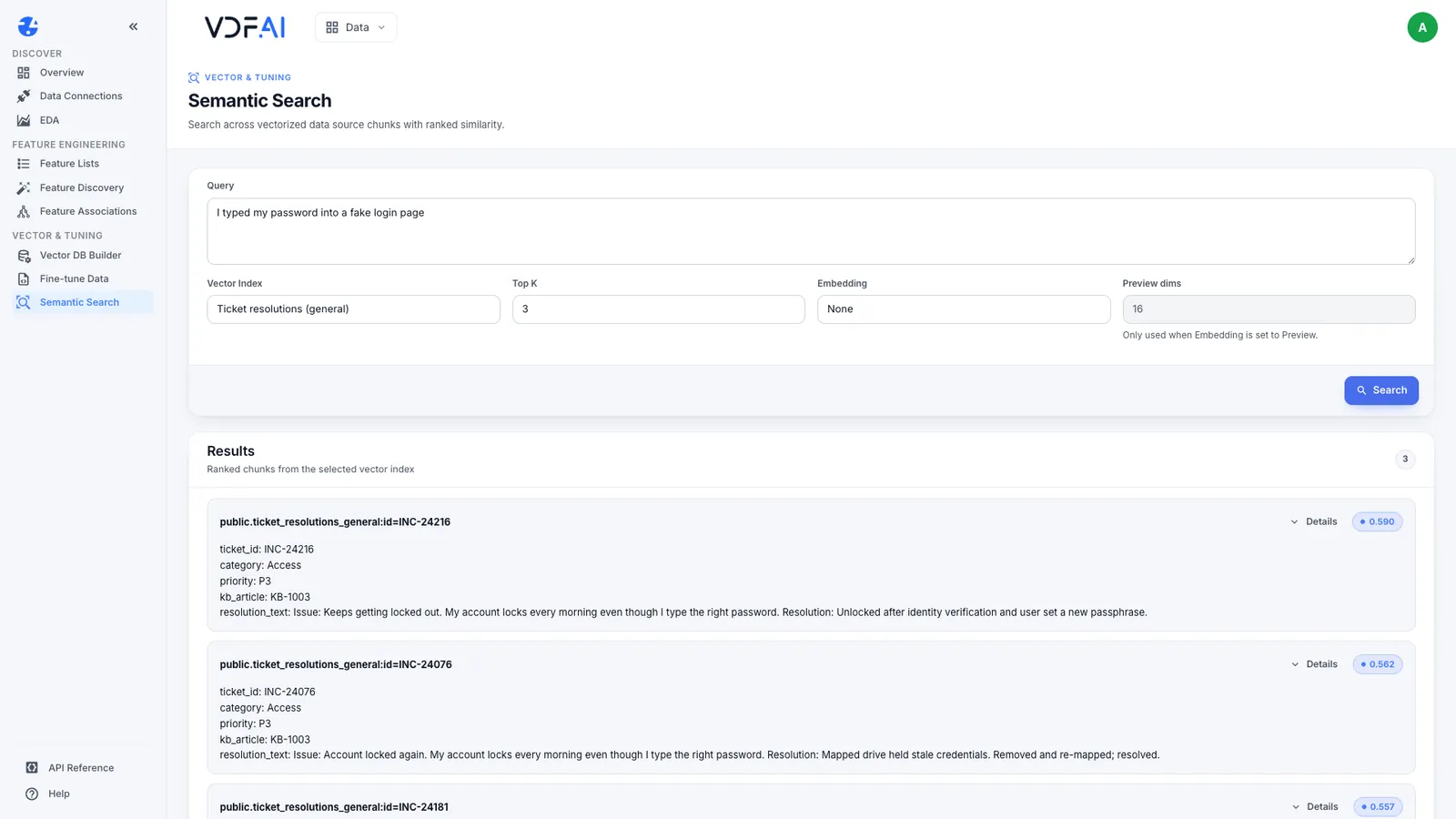The width and height of the screenshot is (1456, 819).
Task: Click the API Reference icon
Action: [x=32, y=768]
